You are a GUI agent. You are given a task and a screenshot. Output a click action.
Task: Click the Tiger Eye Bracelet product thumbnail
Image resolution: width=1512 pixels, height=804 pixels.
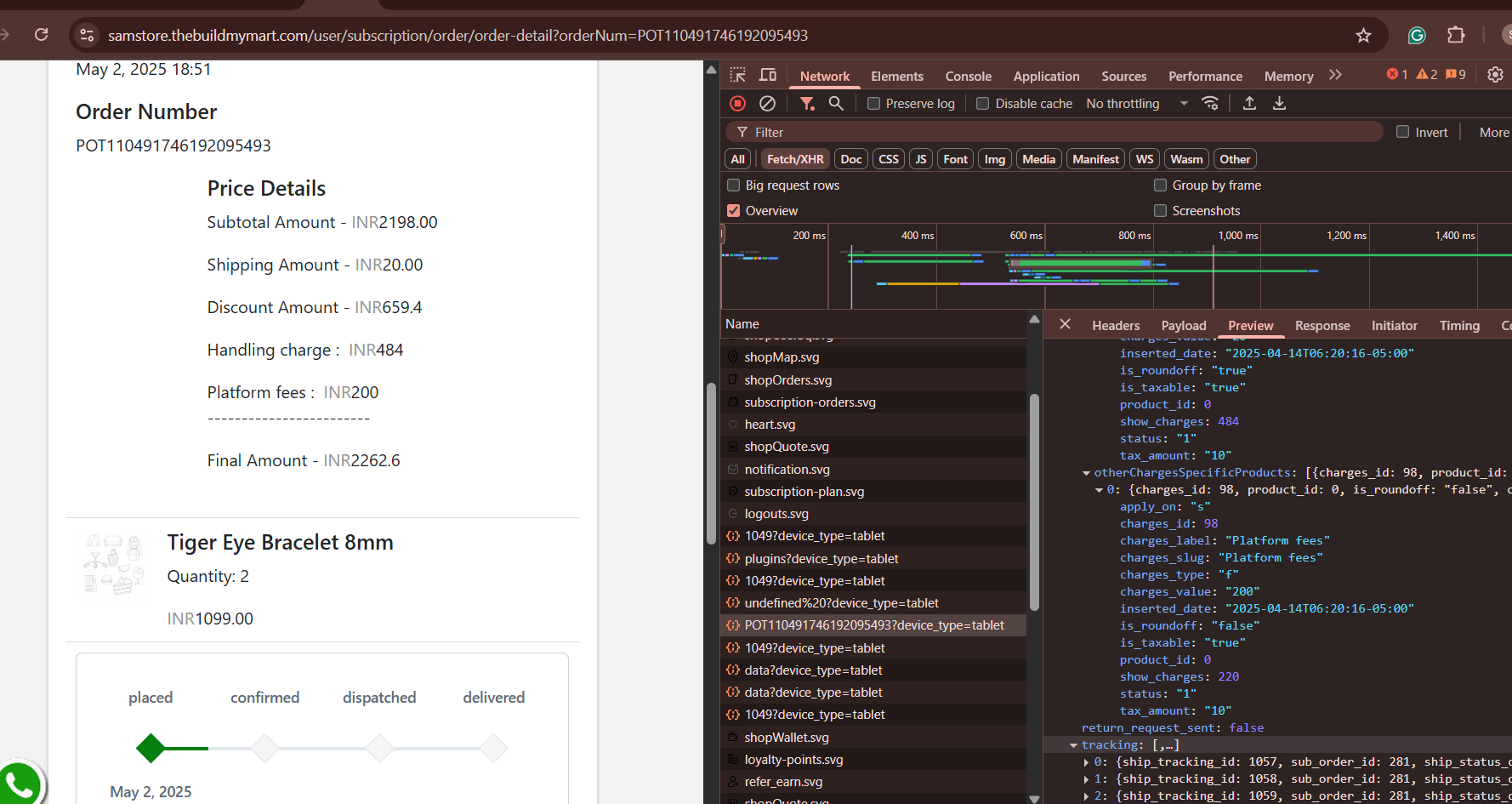click(114, 563)
